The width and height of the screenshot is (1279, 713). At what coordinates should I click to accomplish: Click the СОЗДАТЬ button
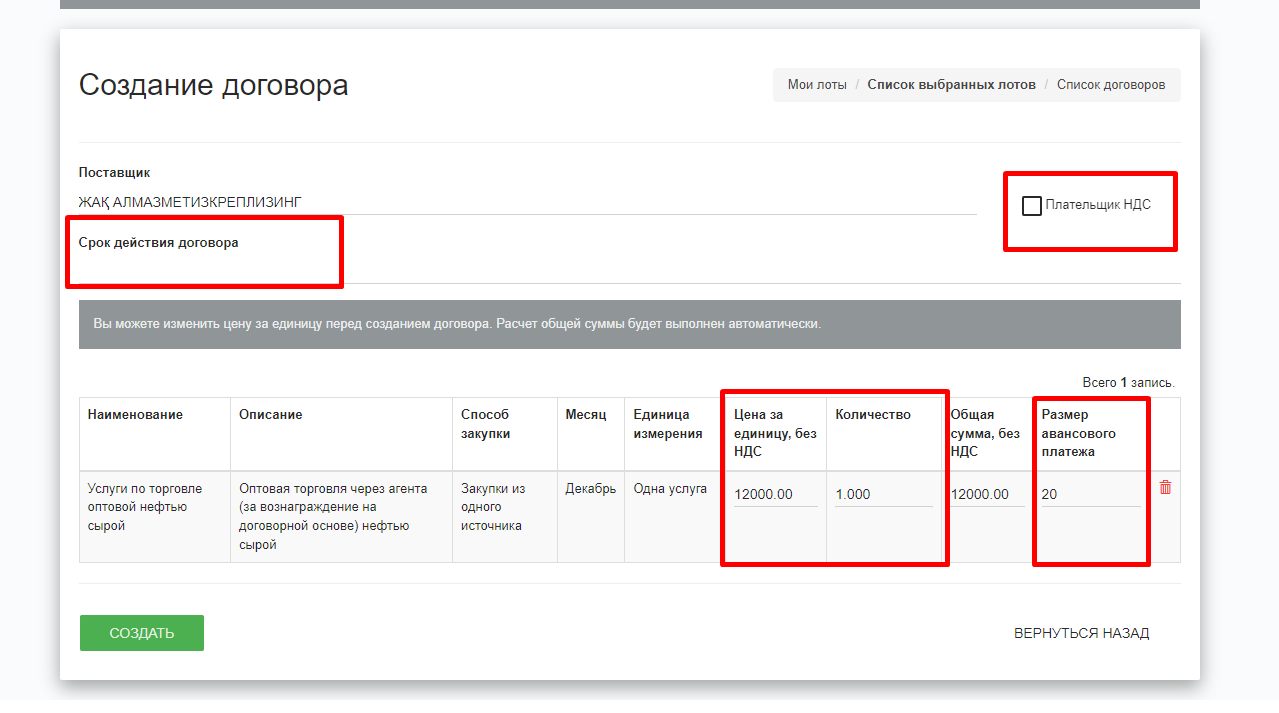(x=142, y=633)
